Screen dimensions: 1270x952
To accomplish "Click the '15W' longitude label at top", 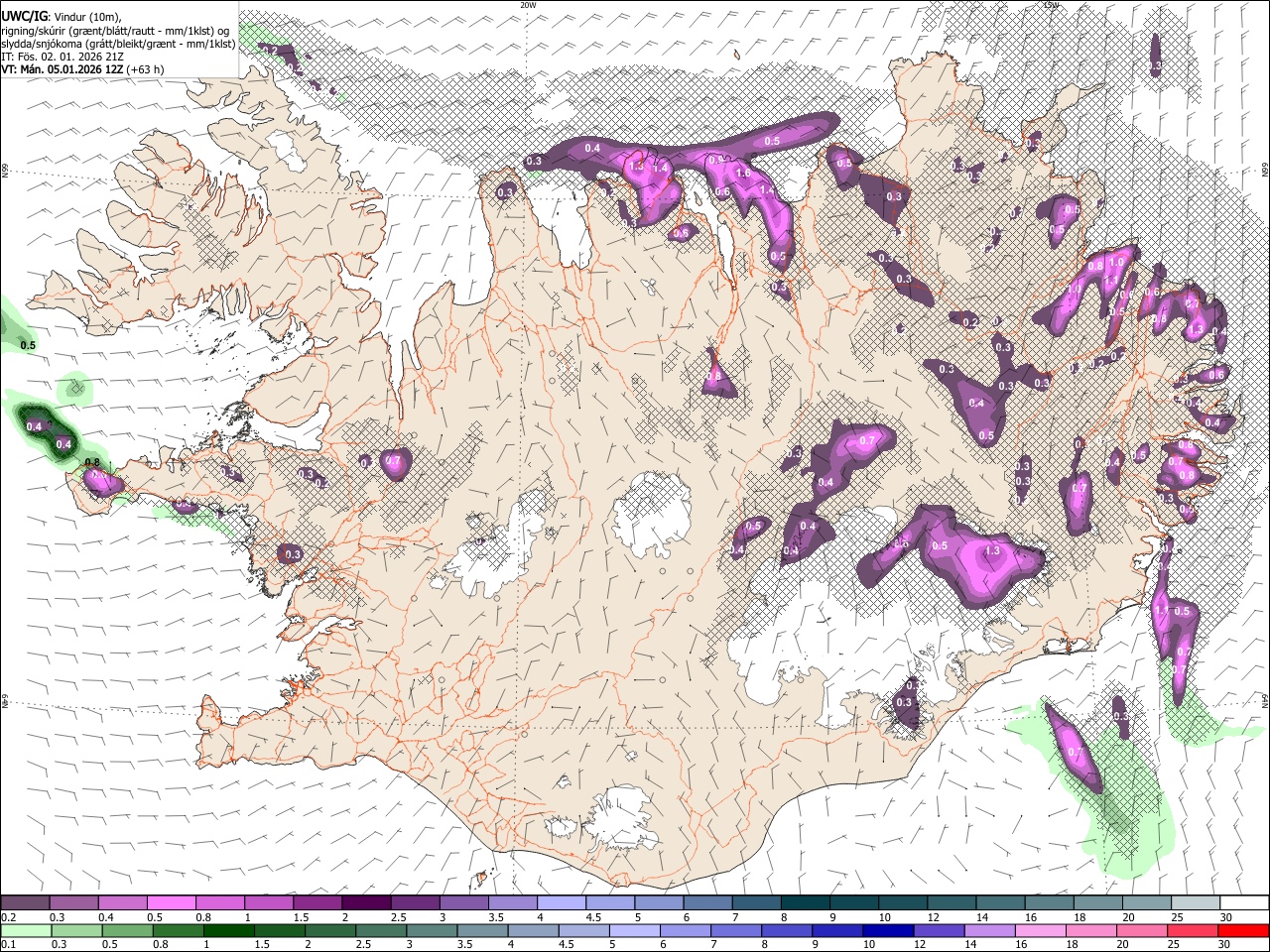I will pyautogui.click(x=1051, y=5).
